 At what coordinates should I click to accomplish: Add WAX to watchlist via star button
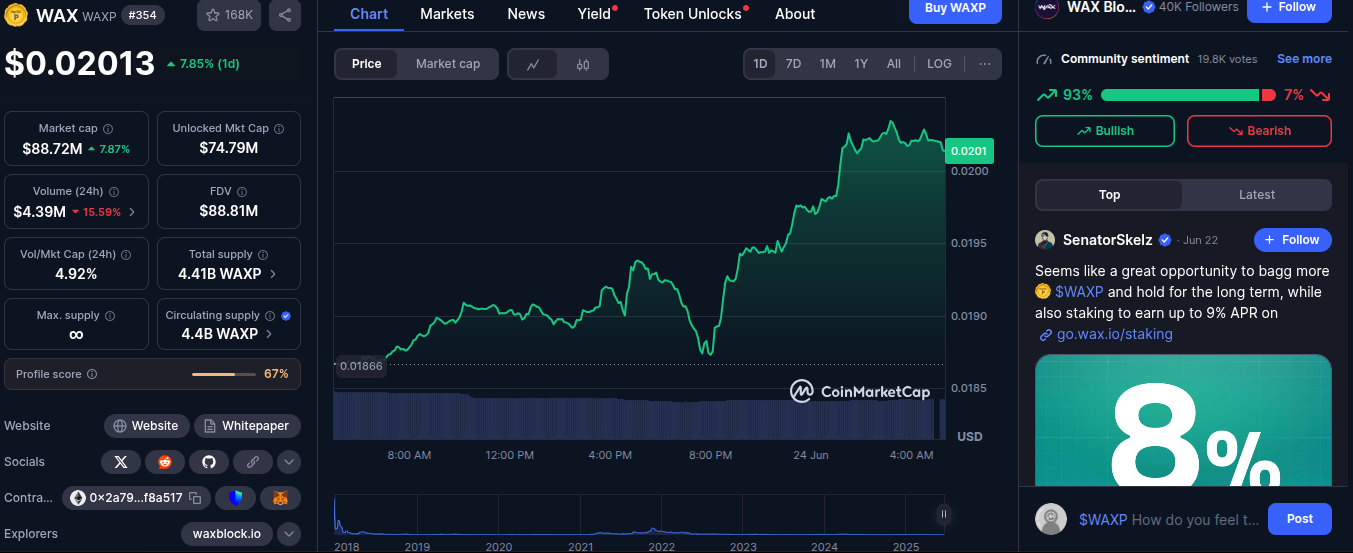click(x=230, y=15)
